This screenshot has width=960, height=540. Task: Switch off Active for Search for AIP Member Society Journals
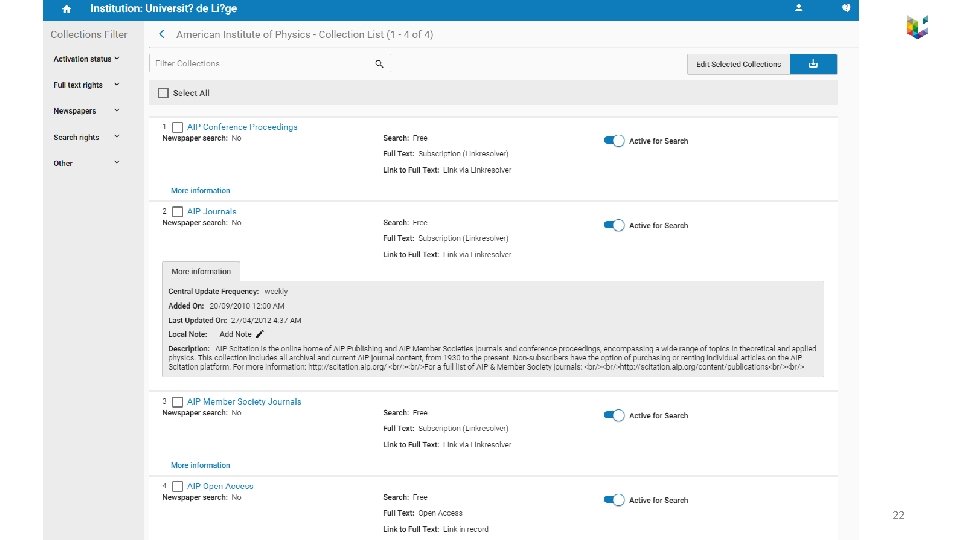pos(614,415)
